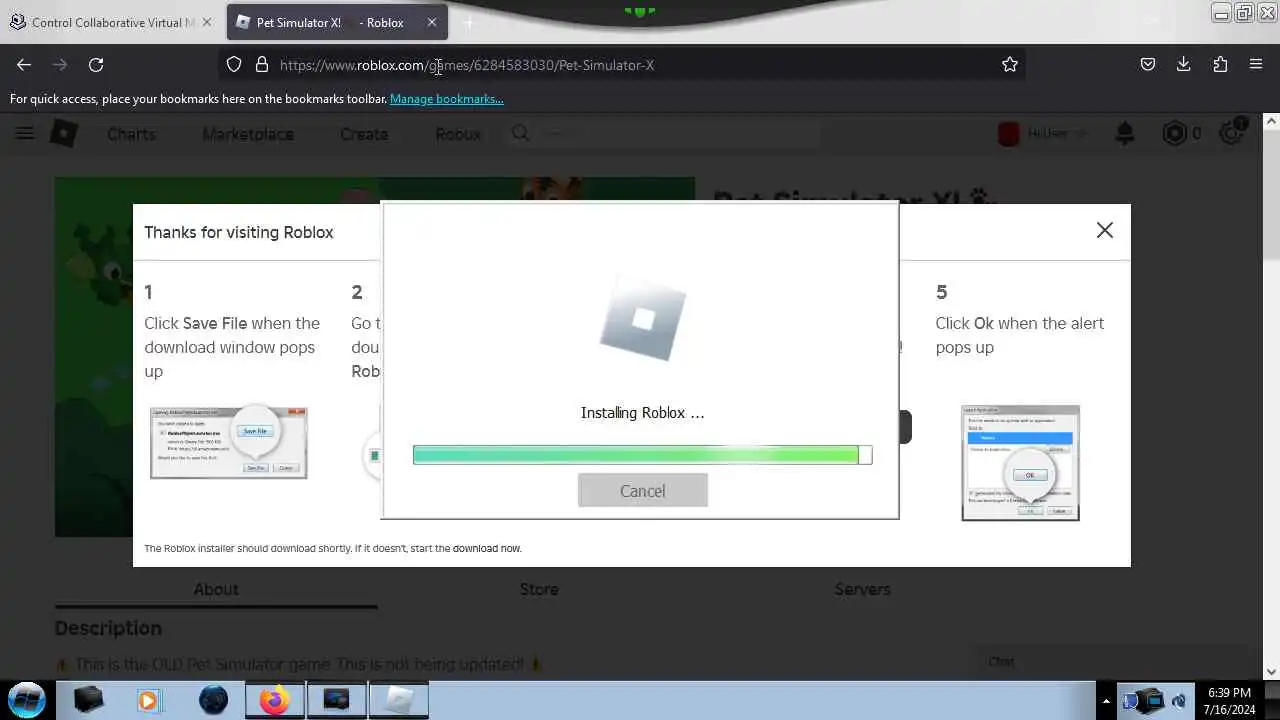Open the Firefox downloads panel

(x=1184, y=65)
